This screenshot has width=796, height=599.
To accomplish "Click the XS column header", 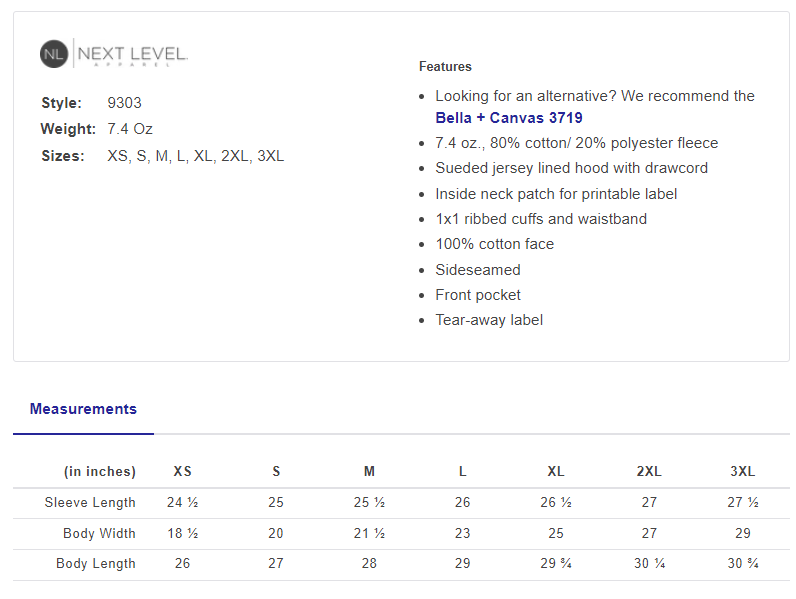I will (x=182, y=472).
